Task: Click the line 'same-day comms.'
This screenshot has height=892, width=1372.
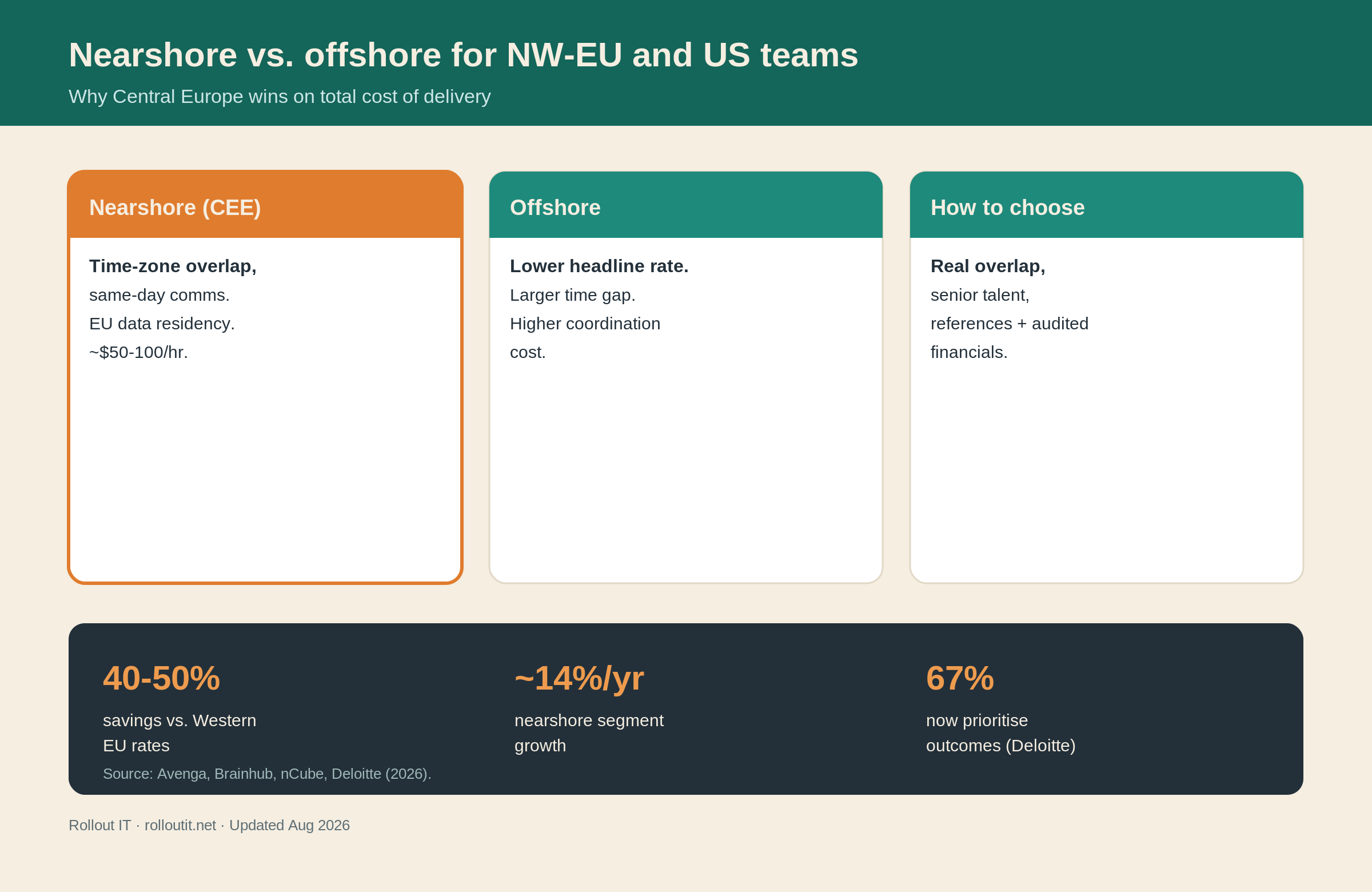Action: [159, 295]
